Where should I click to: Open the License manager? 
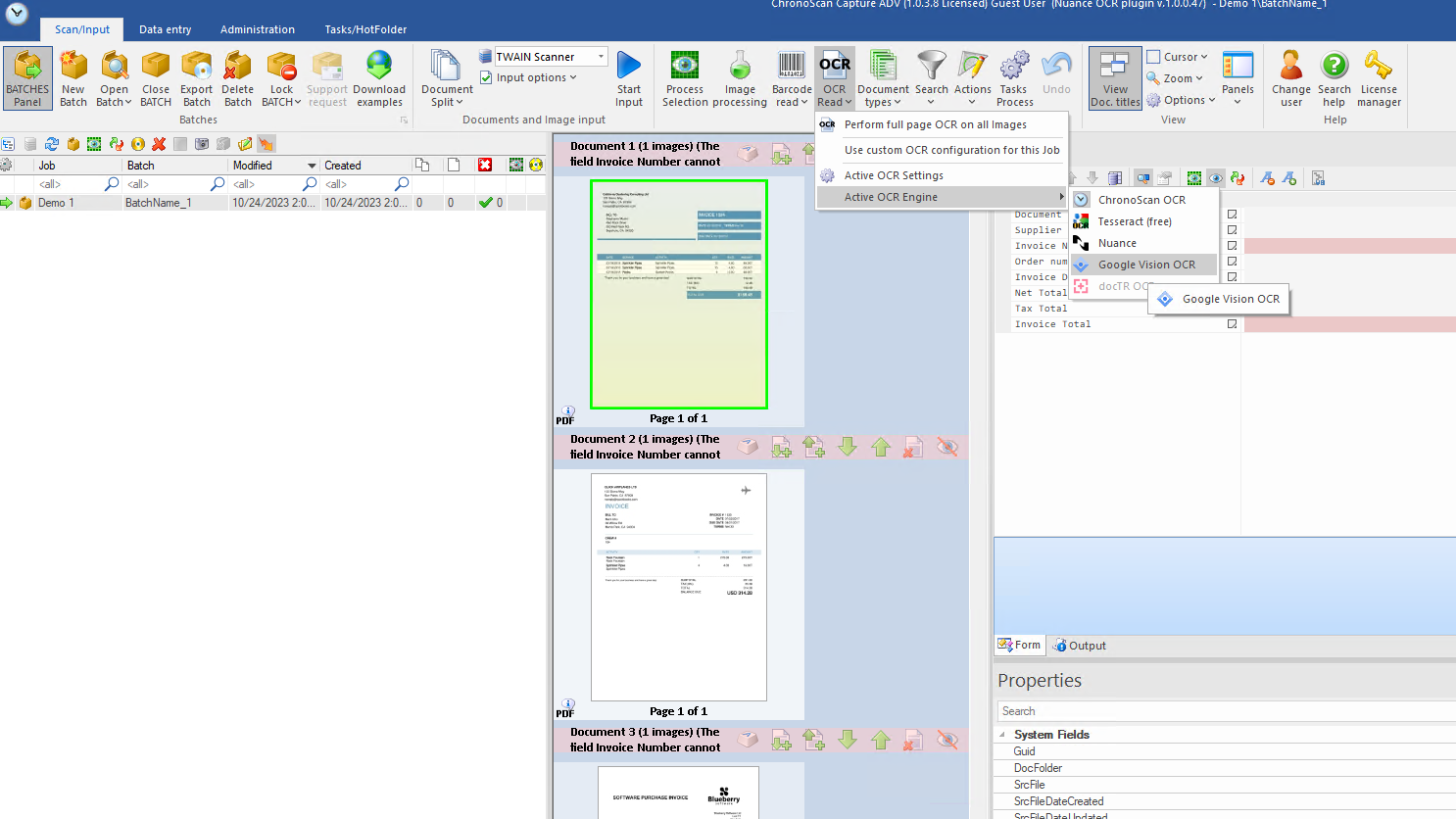(x=1379, y=67)
